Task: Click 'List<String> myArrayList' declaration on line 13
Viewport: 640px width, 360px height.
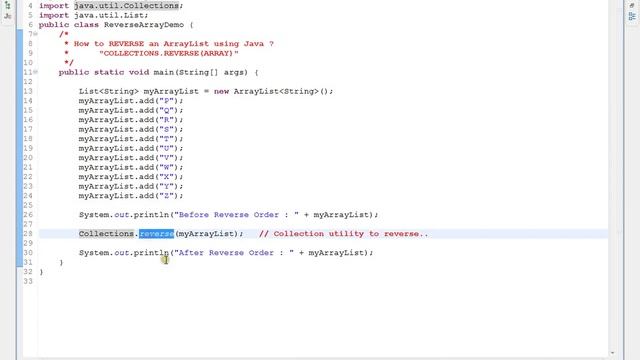Action: tap(138, 91)
